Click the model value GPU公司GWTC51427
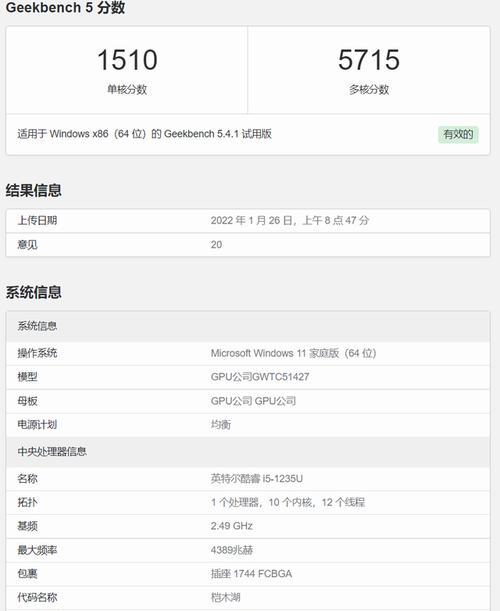500x611 pixels. click(x=260, y=377)
